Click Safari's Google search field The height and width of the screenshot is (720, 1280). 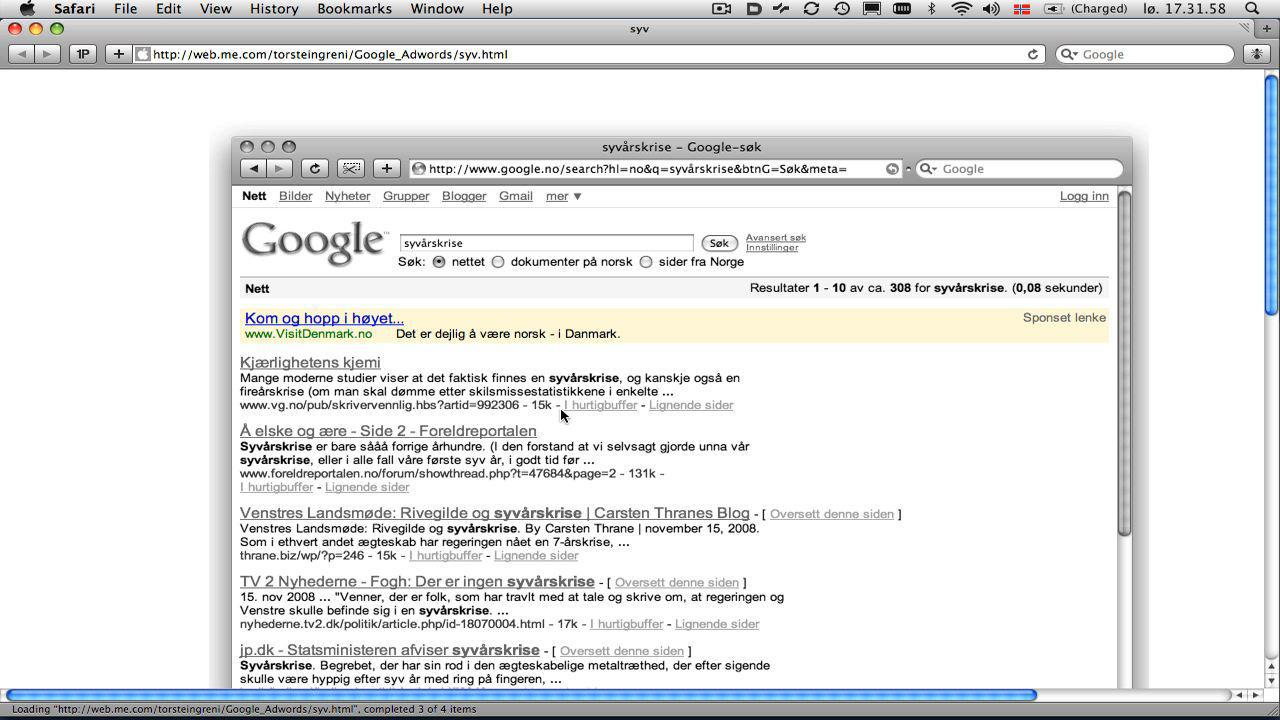point(1146,54)
